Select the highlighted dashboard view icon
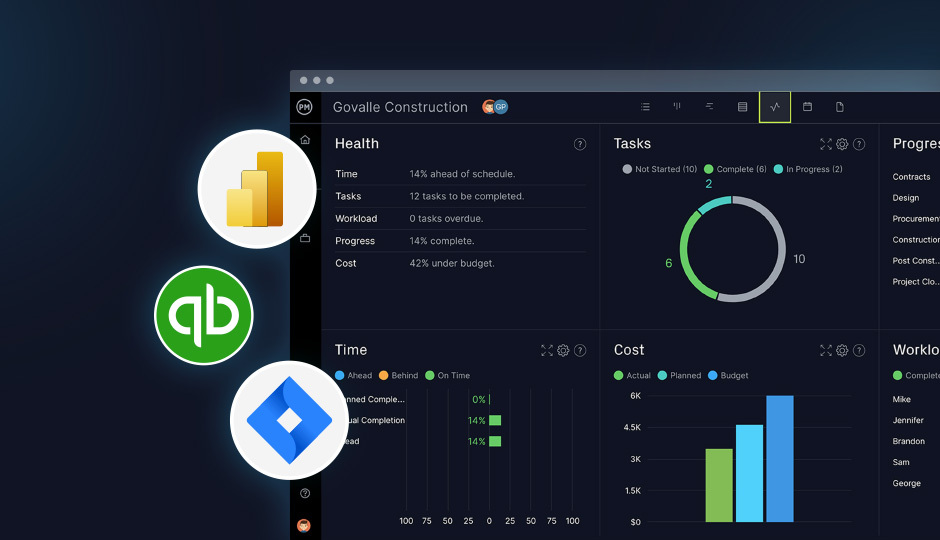 click(775, 107)
